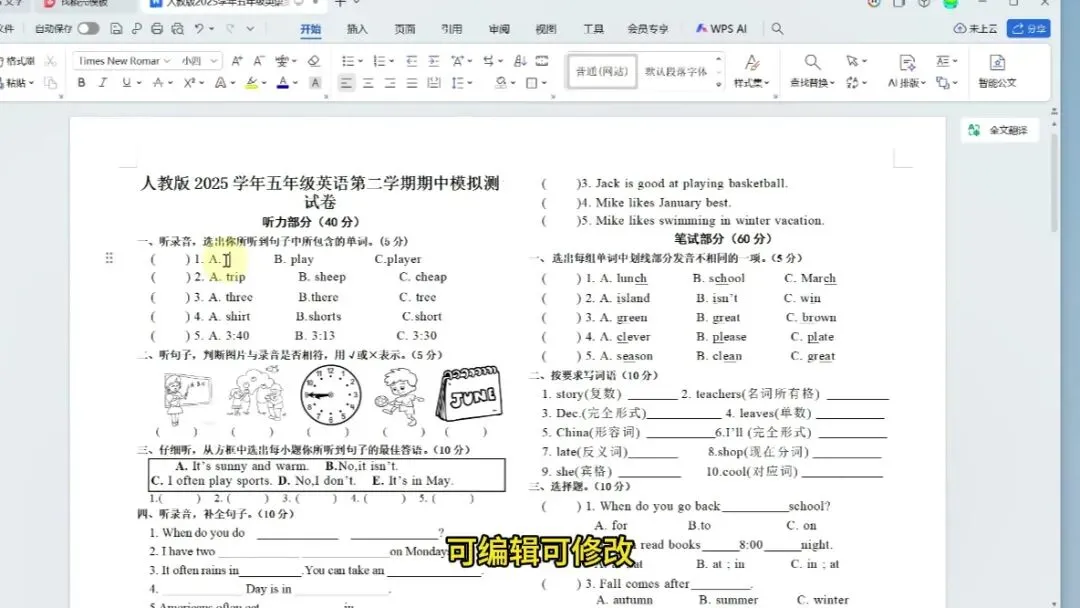
Task: Click the paragraph drag handle beside question 1
Action: click(x=109, y=258)
